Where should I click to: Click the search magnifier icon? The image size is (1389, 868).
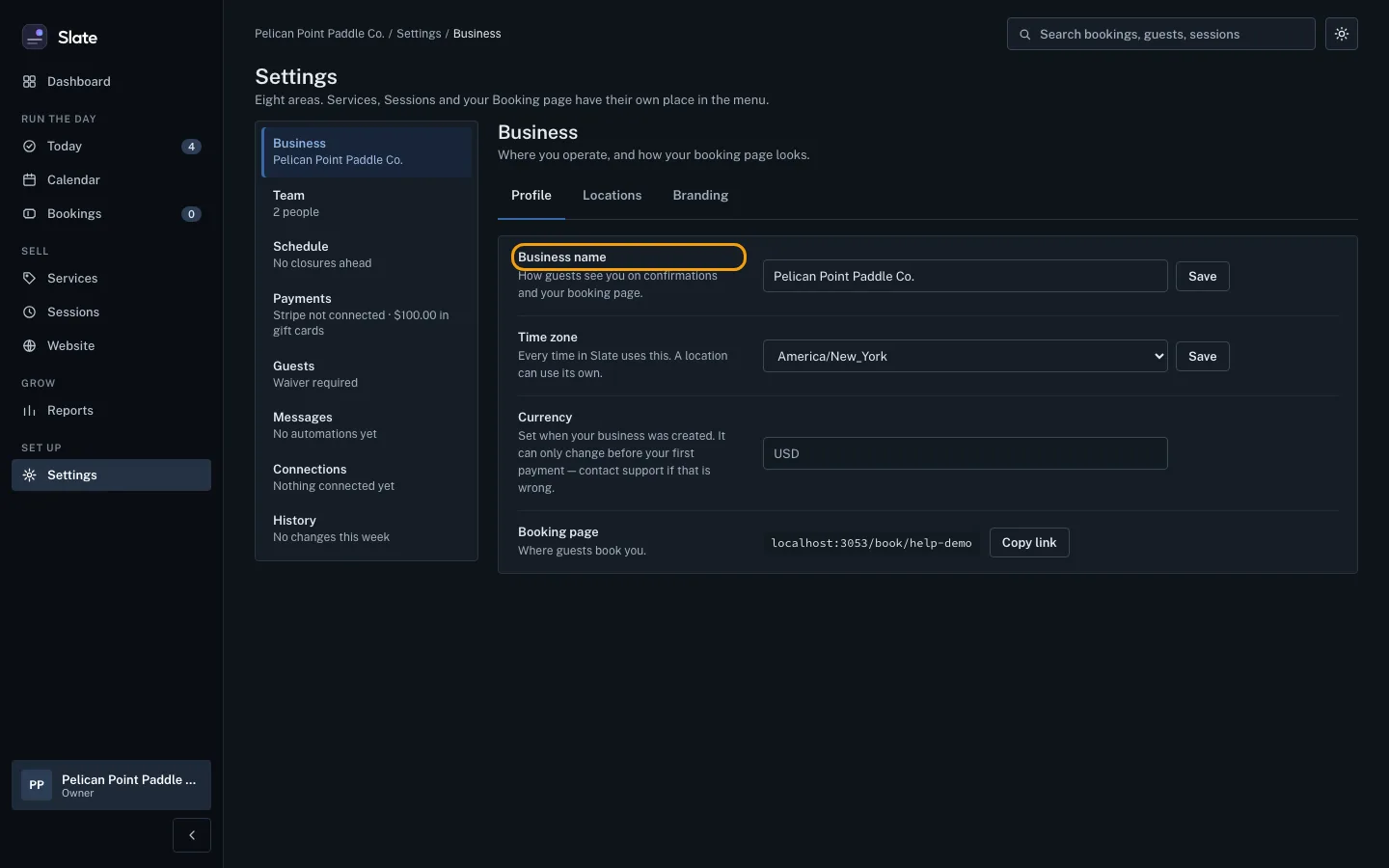click(x=1025, y=35)
